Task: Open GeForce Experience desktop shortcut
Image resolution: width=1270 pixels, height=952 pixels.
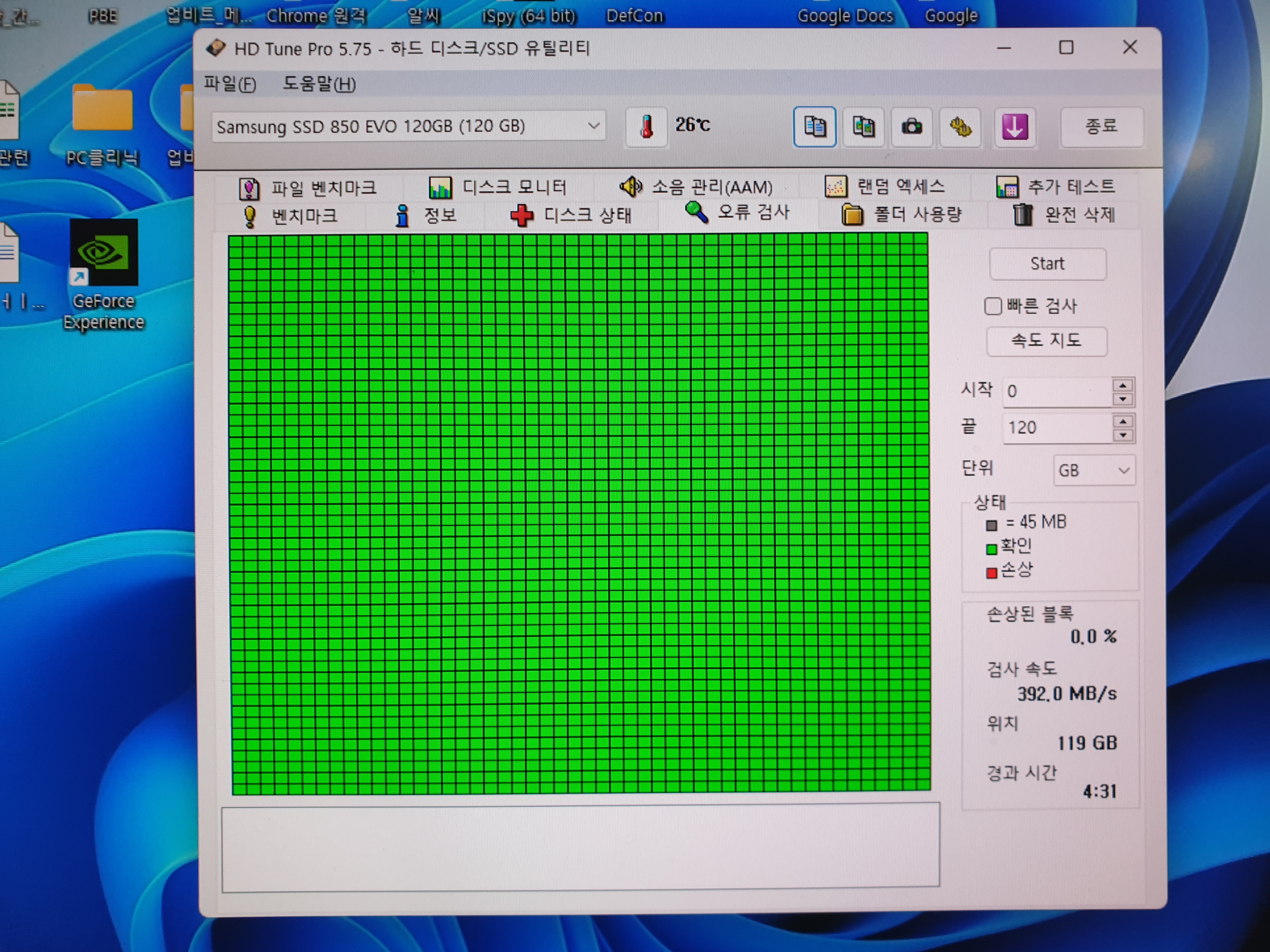Action: 103,274
